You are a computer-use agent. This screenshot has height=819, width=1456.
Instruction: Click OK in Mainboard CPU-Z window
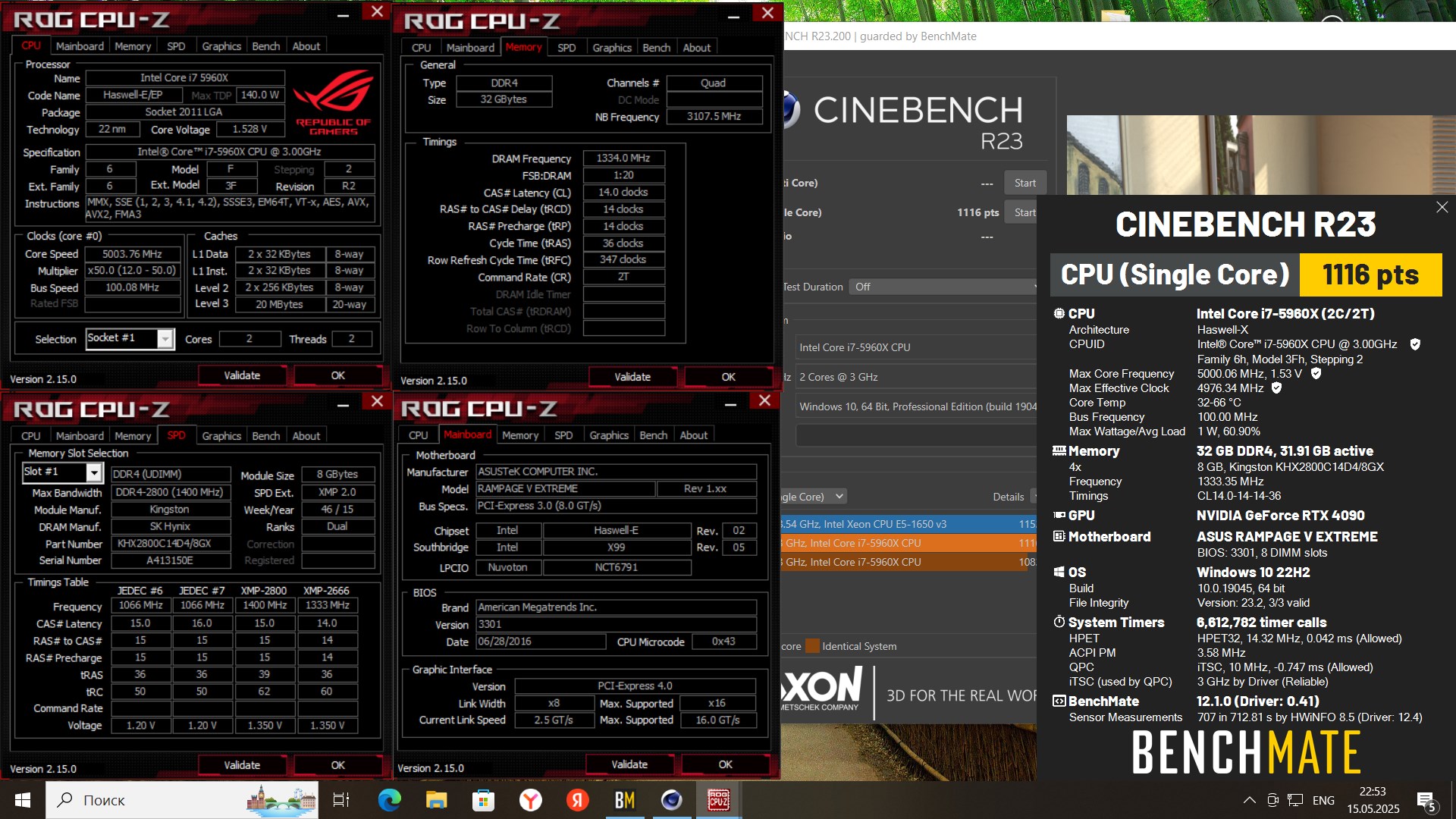tap(725, 764)
